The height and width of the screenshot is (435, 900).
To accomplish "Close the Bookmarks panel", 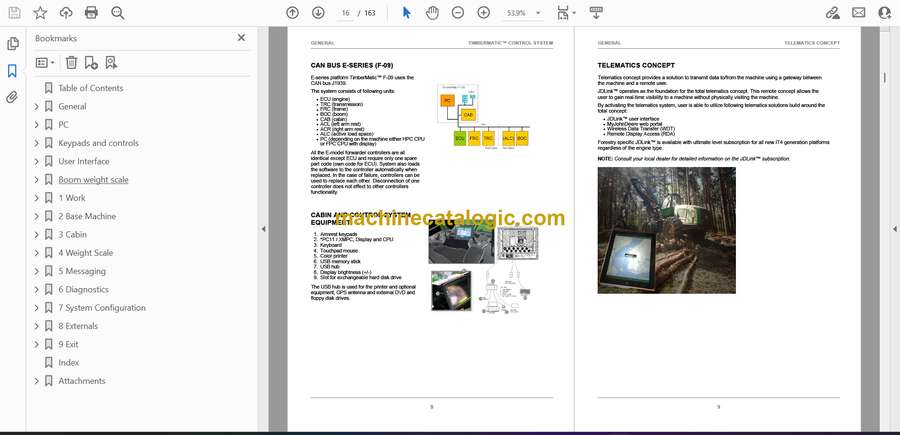I will 241,38.
